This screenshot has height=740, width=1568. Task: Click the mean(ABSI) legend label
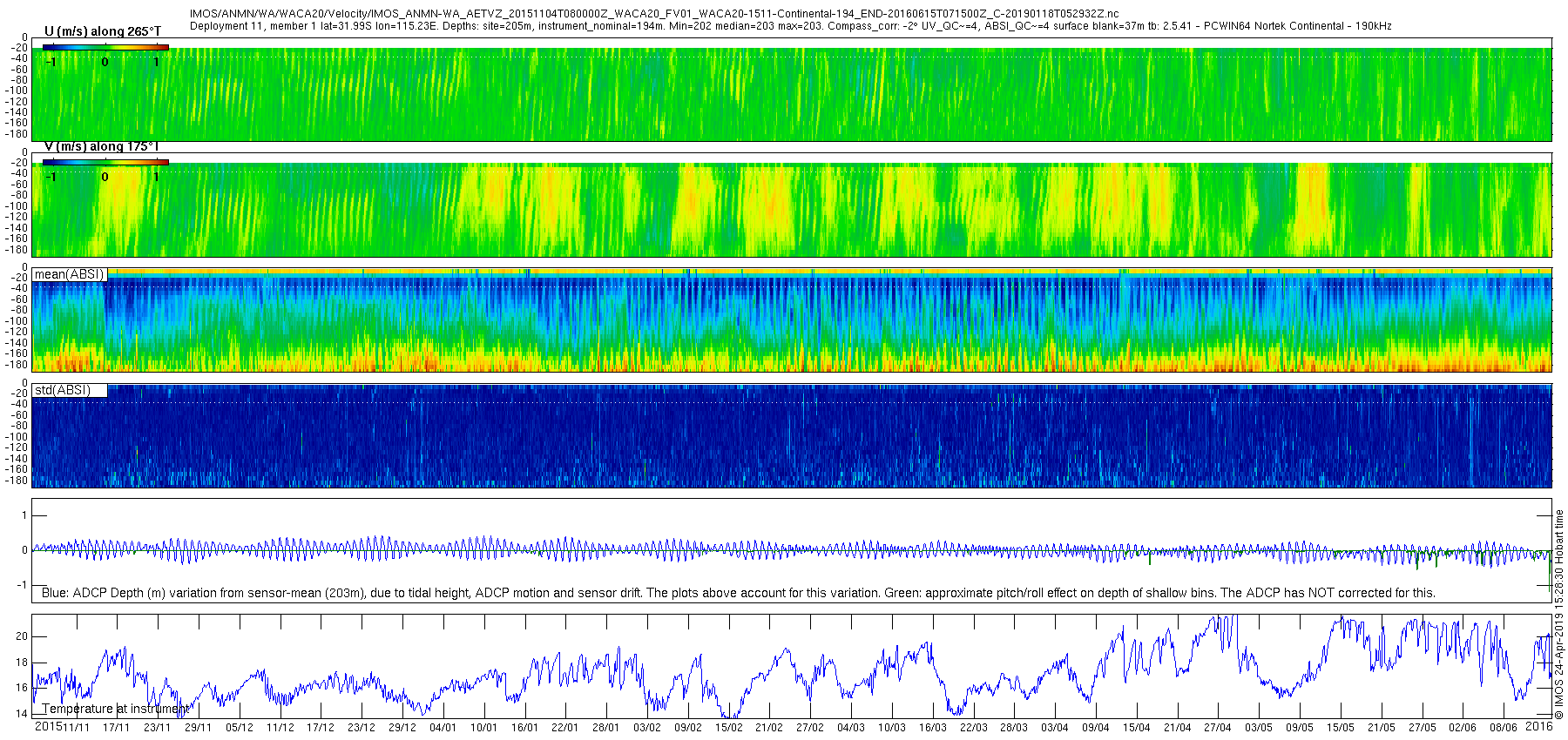click(x=70, y=274)
